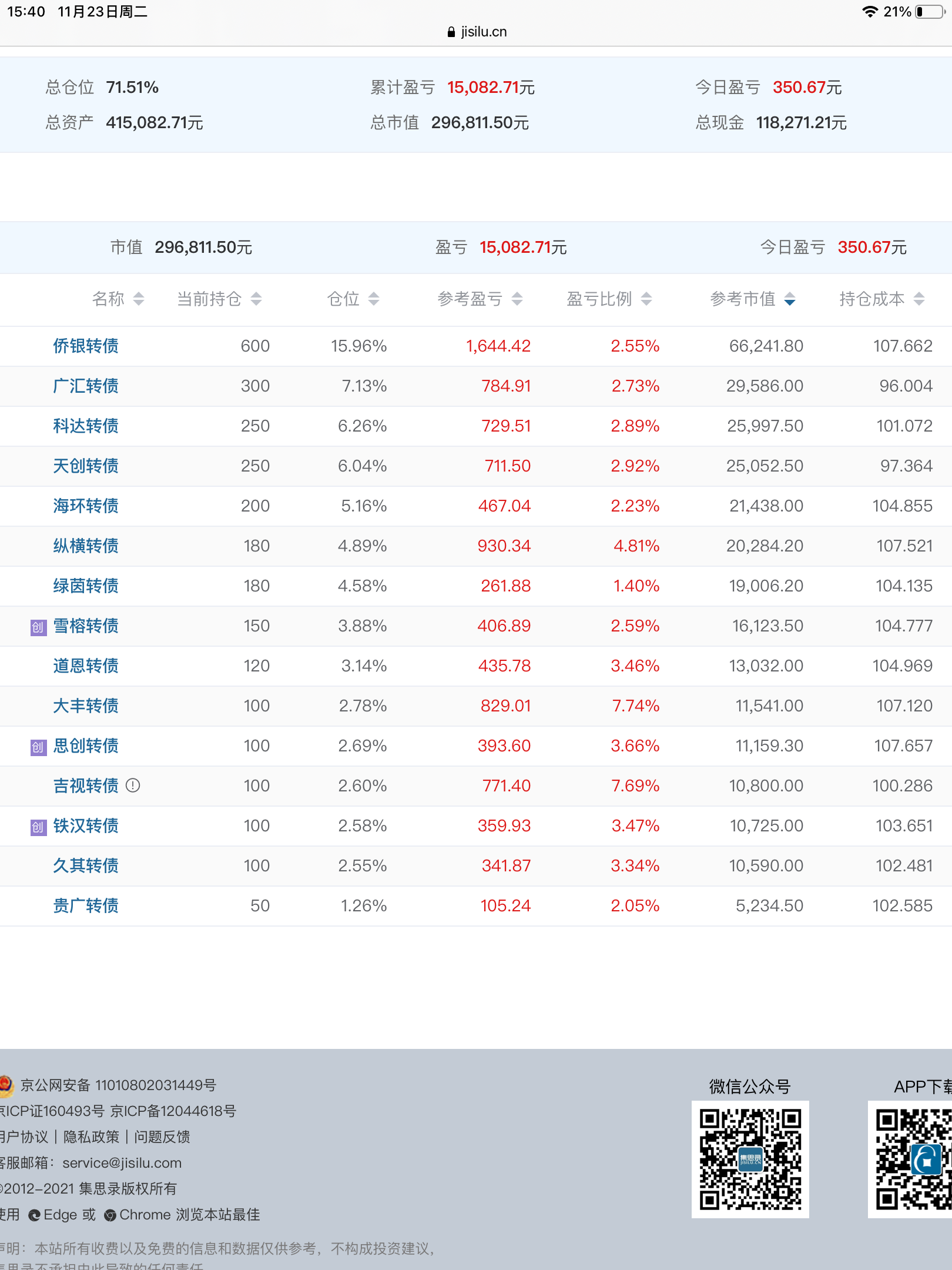This screenshot has height=1270, width=952.
Task: Click the 参考市值 column header label
Action: coord(743,299)
